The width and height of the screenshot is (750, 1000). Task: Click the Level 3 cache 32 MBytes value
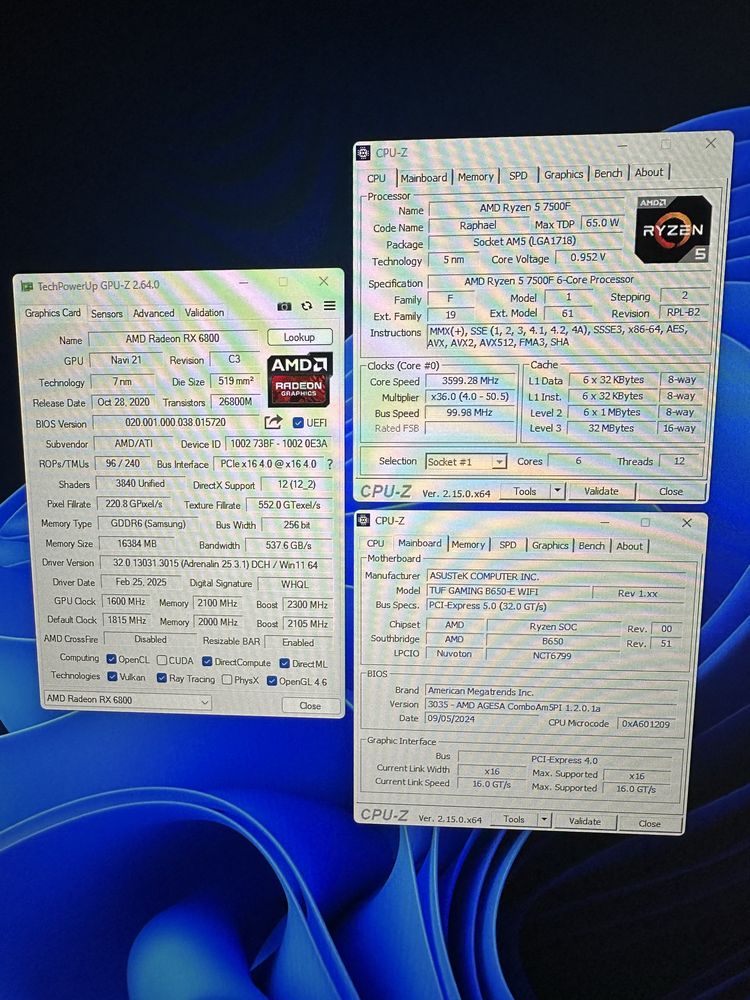tap(611, 429)
